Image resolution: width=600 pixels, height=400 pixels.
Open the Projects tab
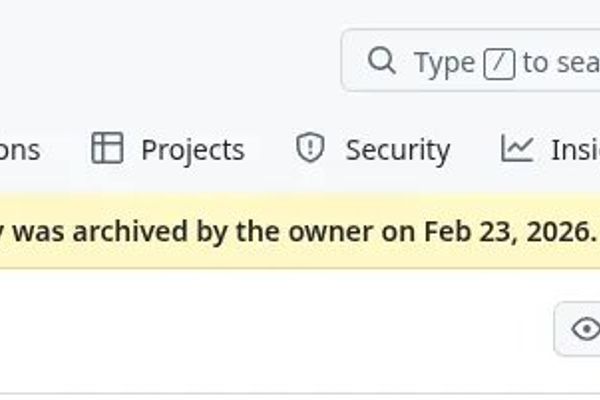click(168, 149)
